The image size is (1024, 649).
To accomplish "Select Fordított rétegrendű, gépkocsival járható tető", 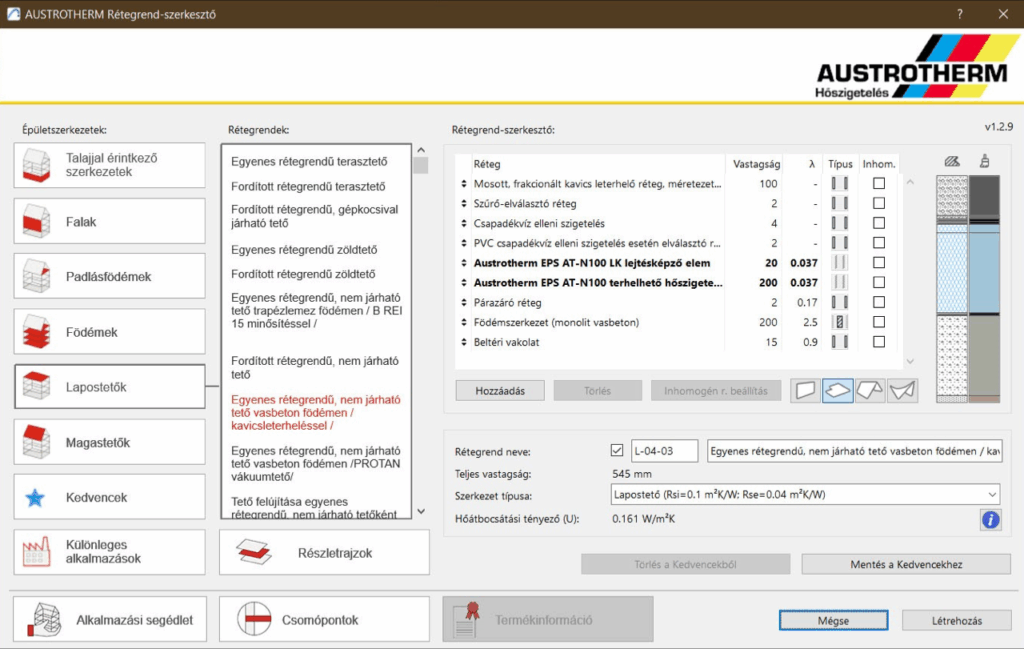I will pos(314,216).
